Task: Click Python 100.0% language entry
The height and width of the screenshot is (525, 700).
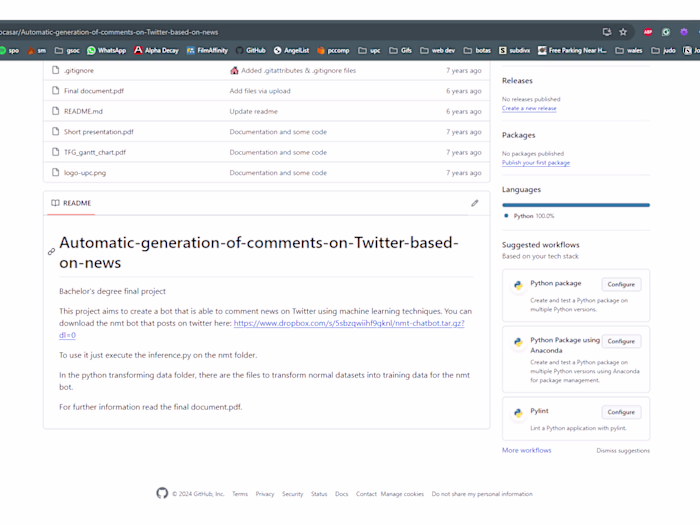Action: pos(529,216)
